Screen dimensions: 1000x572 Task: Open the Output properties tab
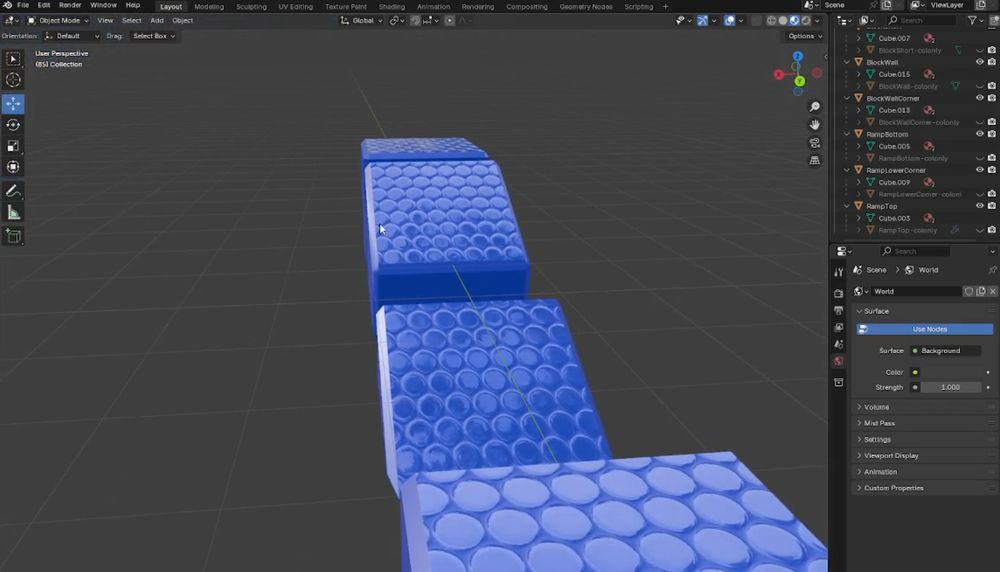pos(839,311)
